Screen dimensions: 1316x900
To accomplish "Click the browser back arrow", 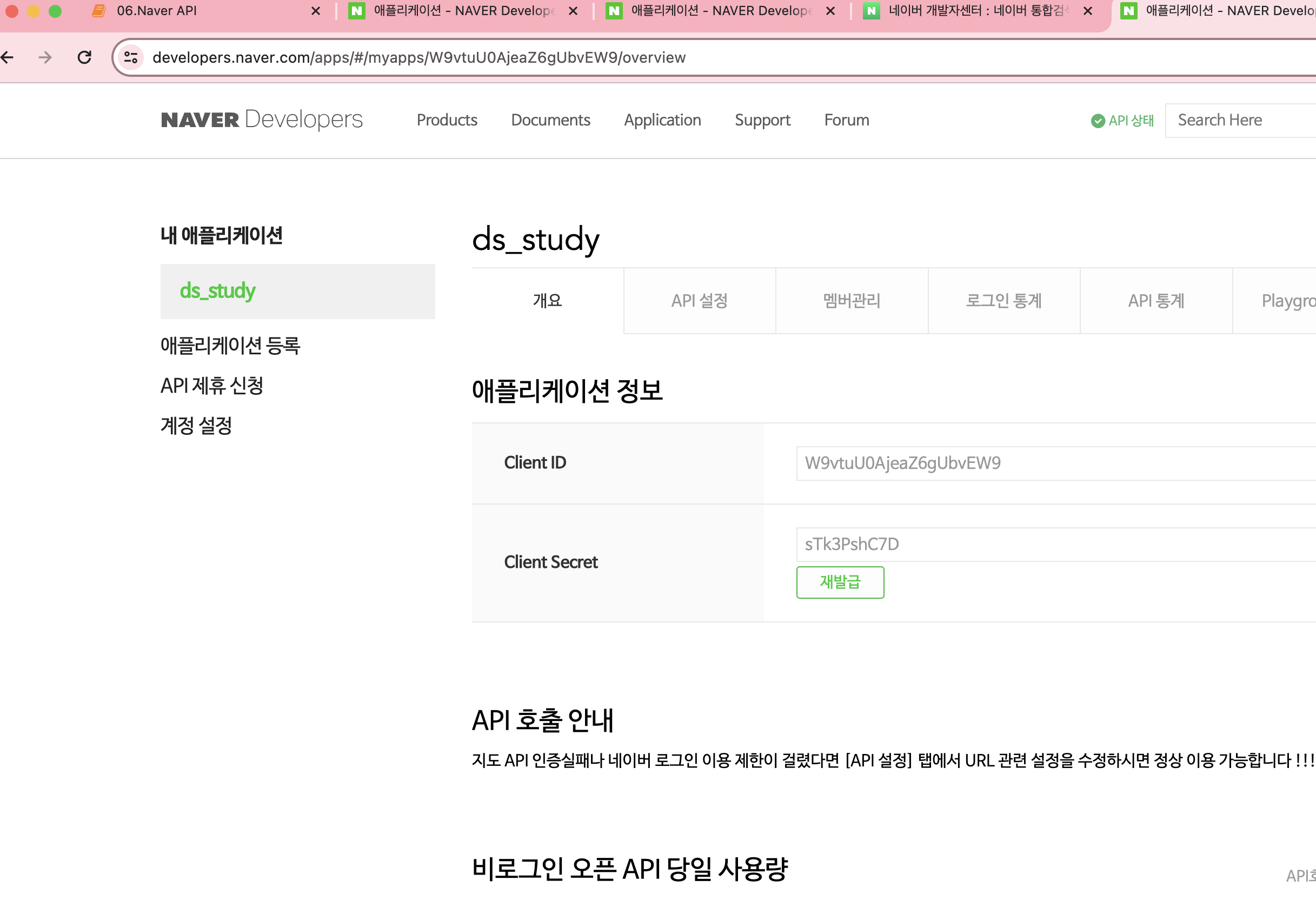I will [x=8, y=57].
